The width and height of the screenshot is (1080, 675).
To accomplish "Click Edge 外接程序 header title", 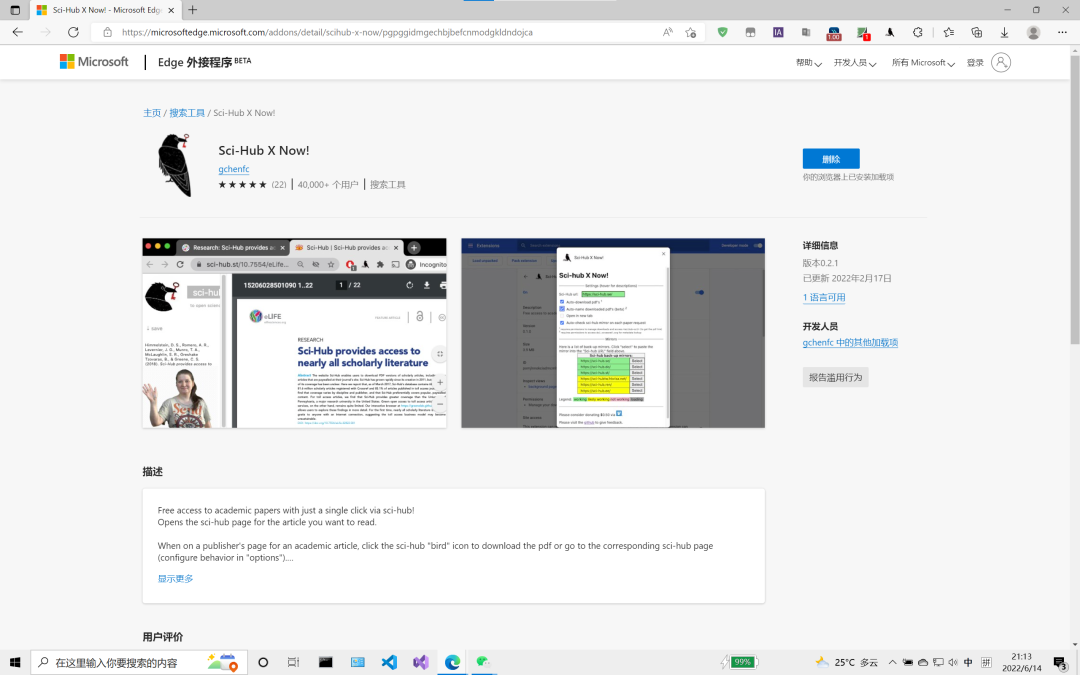I will (x=204, y=62).
